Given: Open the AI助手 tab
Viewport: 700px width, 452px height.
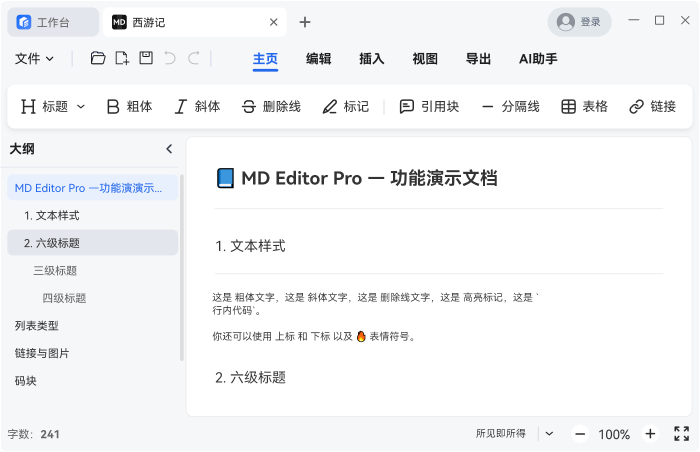Looking at the screenshot, I should 538,59.
